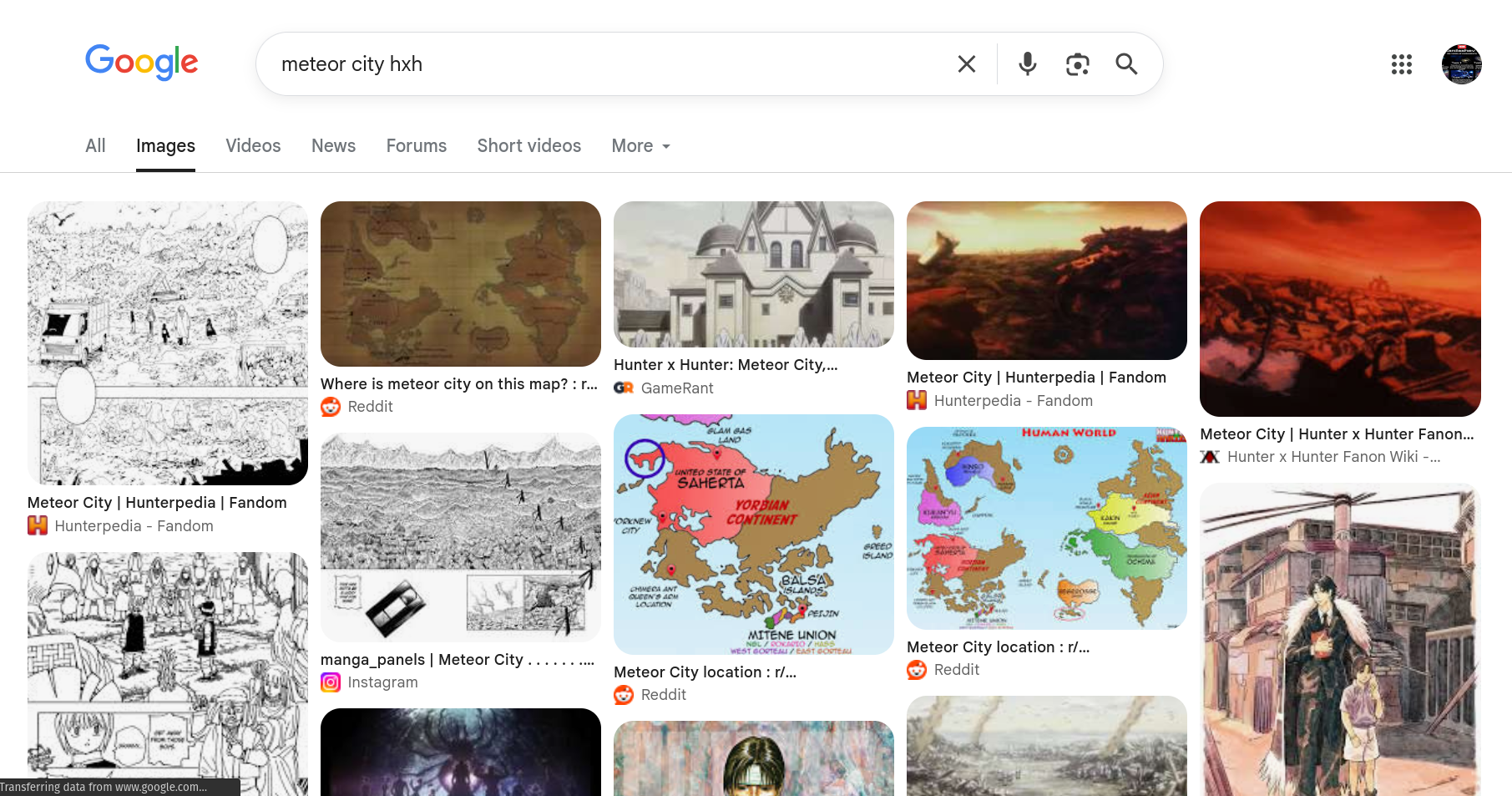Click the Instagram icon under manga_panels result
The height and width of the screenshot is (796, 1512).
tap(331, 682)
